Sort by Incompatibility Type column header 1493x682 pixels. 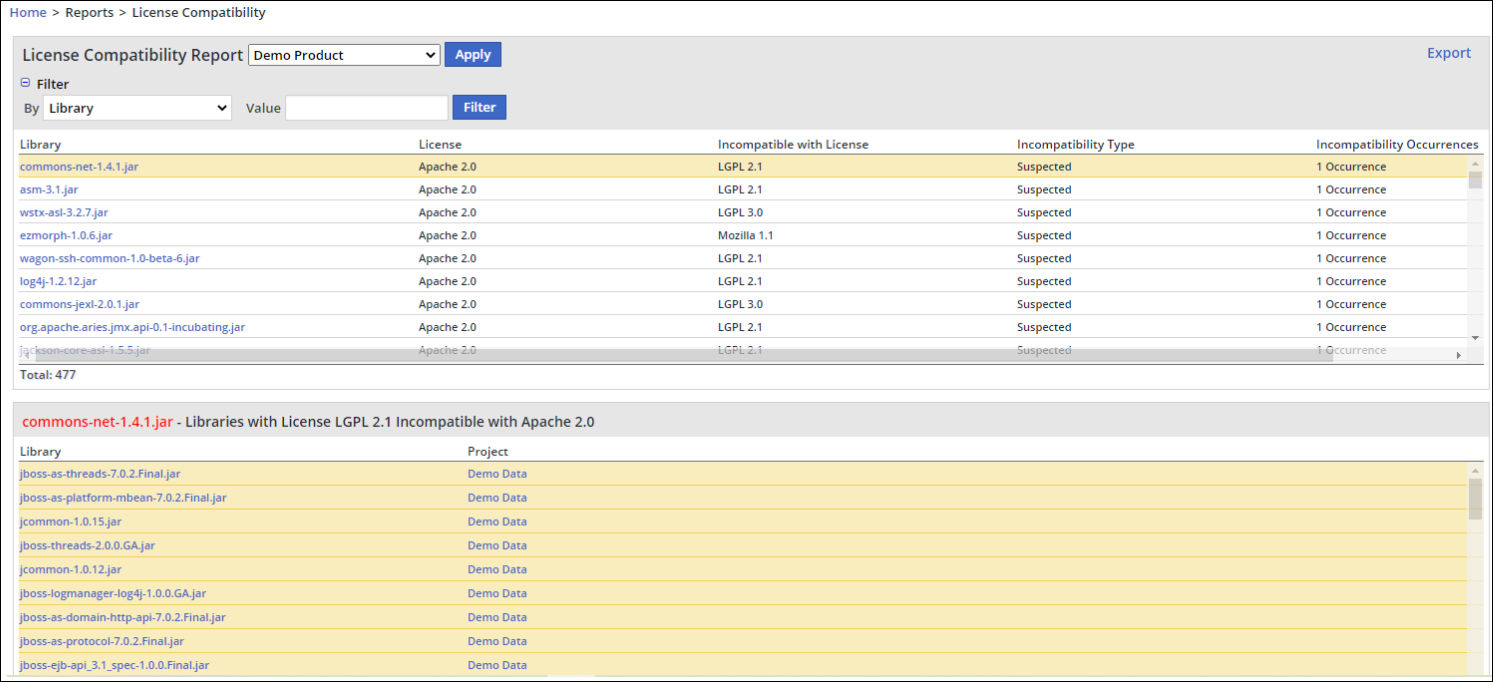(x=1075, y=145)
